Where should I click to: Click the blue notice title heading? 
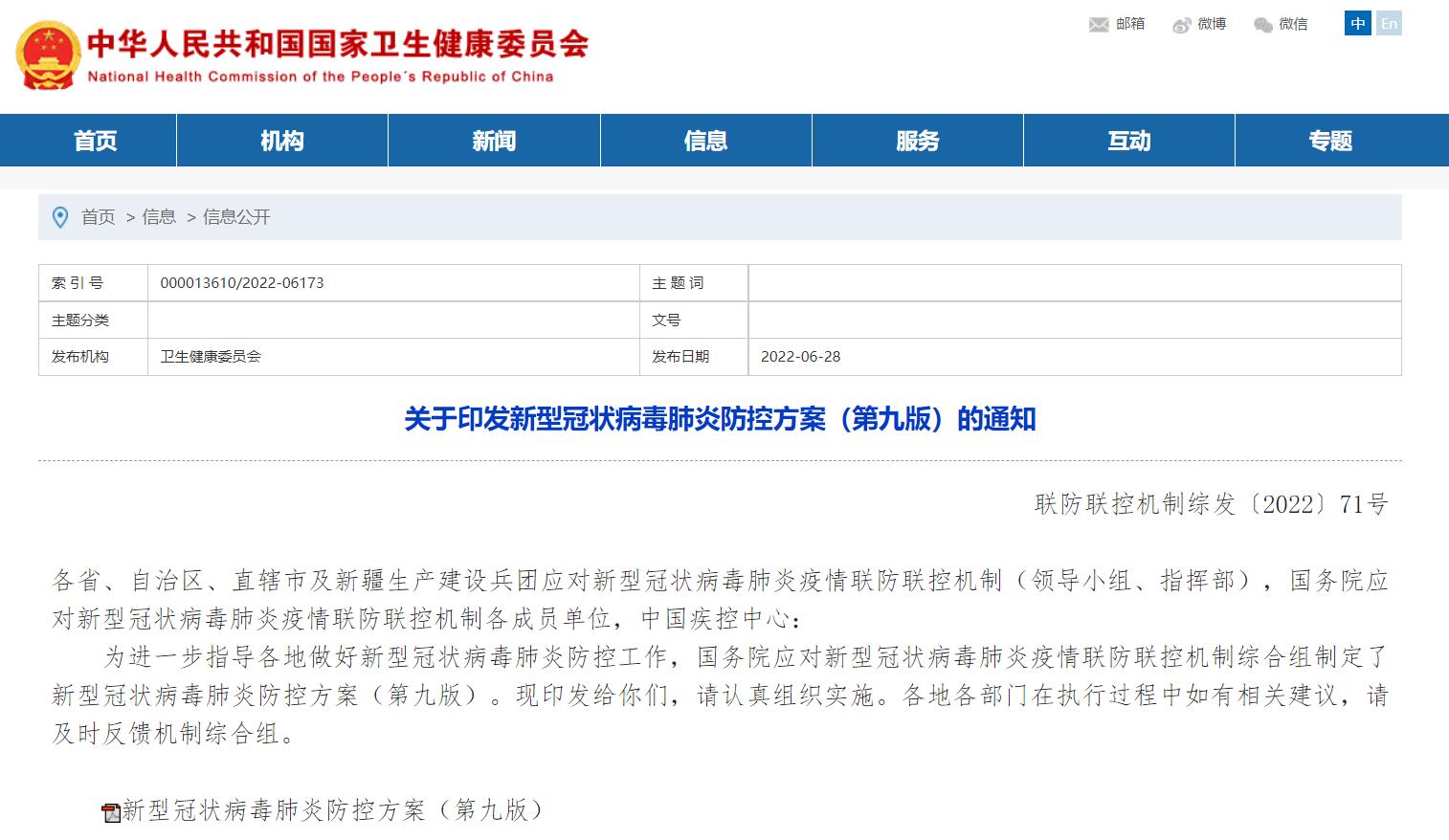point(720,419)
